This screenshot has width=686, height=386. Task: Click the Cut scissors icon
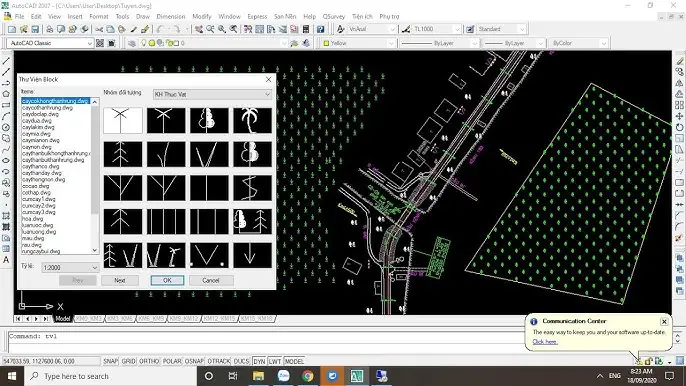(x=99, y=29)
